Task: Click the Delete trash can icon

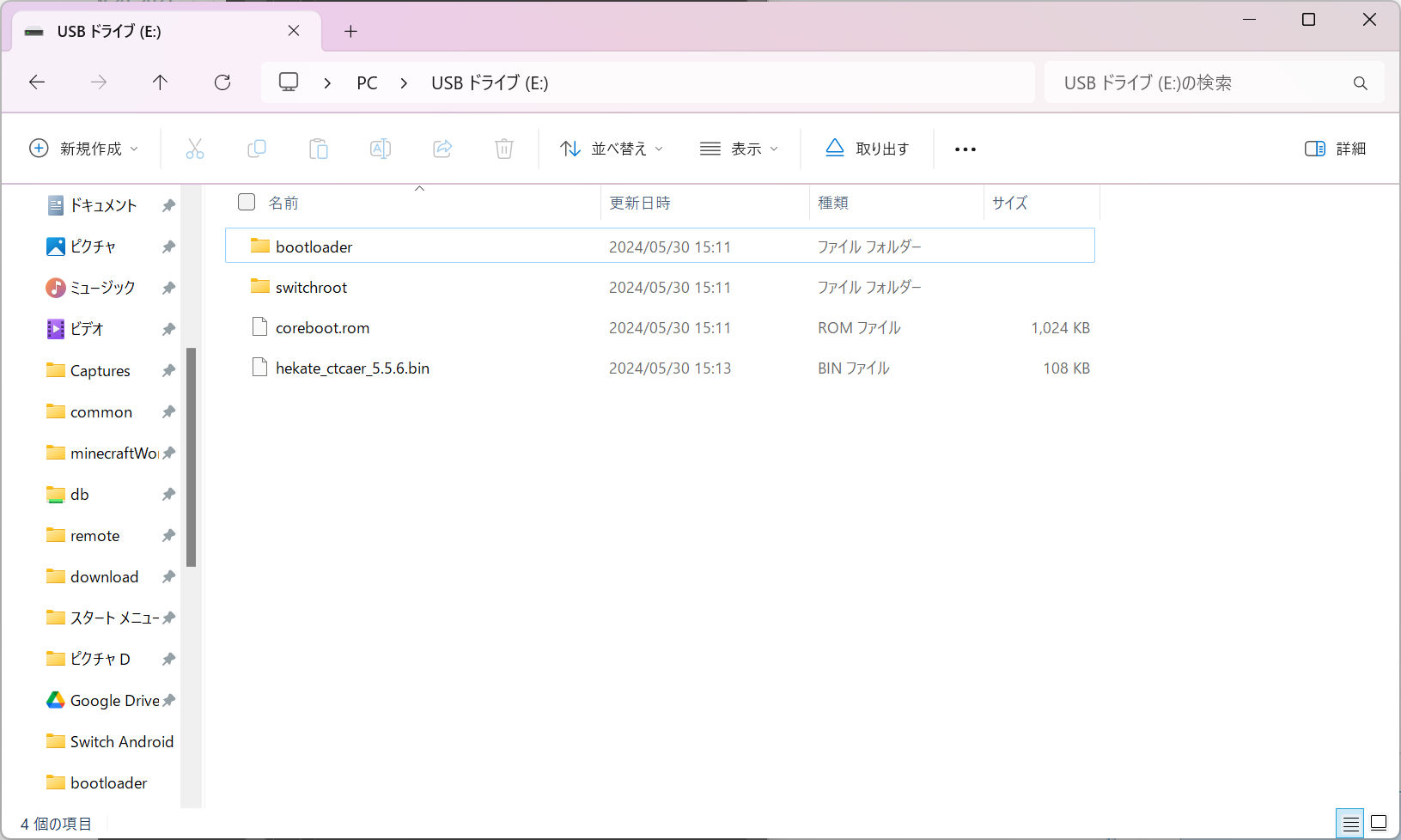Action: tap(504, 149)
